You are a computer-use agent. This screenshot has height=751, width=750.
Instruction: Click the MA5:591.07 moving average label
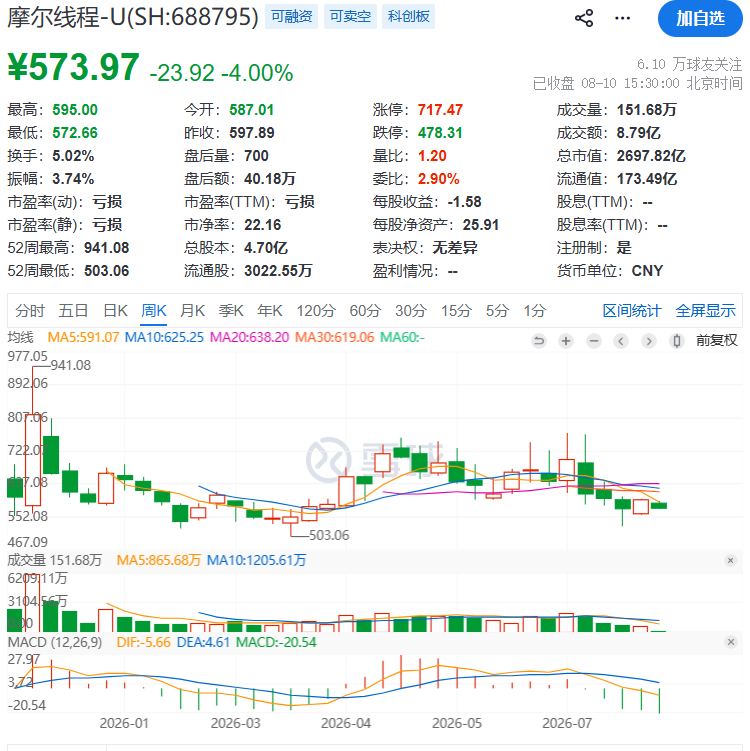(83, 337)
